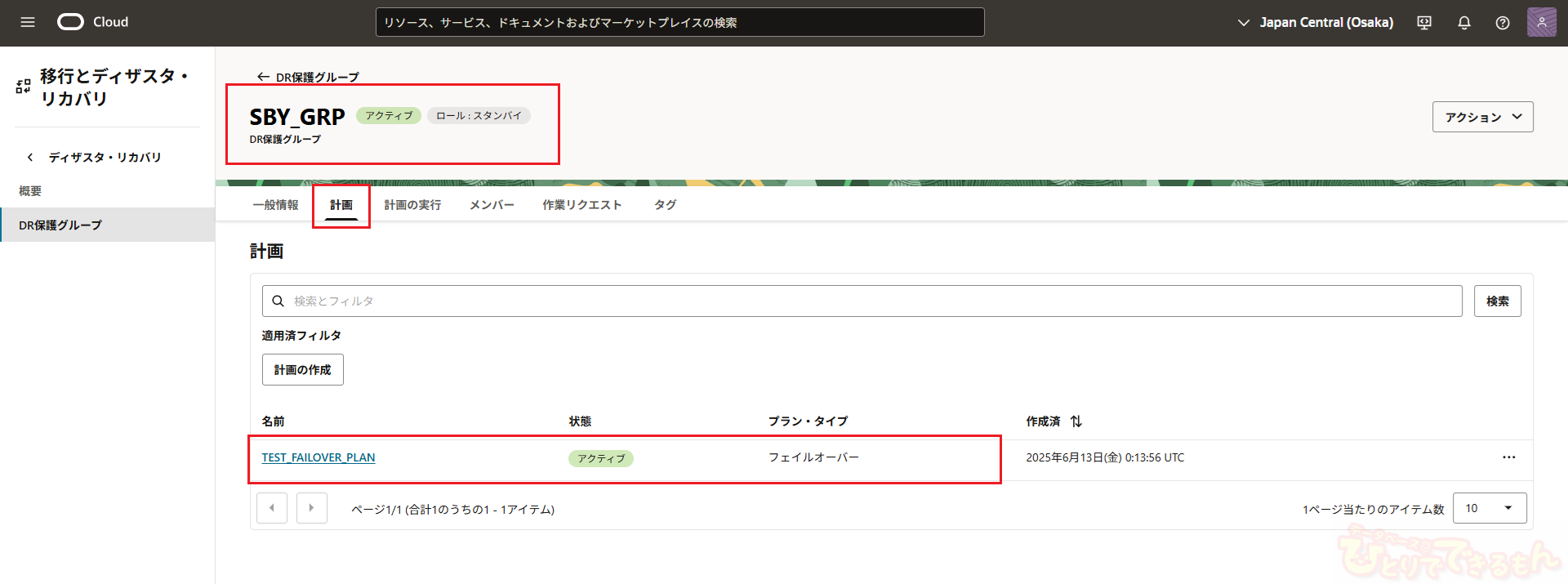Click the migration and disaster recovery icon
1568x584 pixels.
point(23,86)
